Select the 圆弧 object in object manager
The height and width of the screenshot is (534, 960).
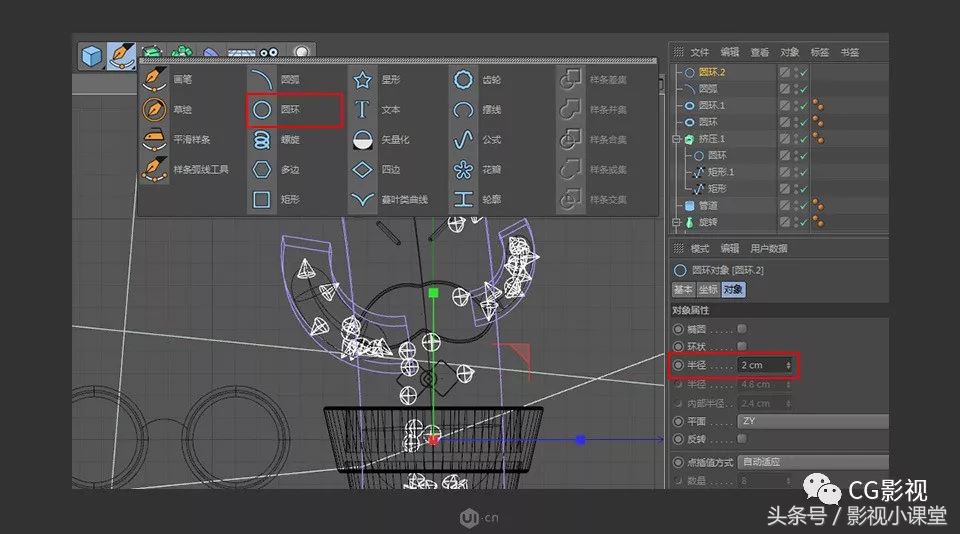pos(708,89)
